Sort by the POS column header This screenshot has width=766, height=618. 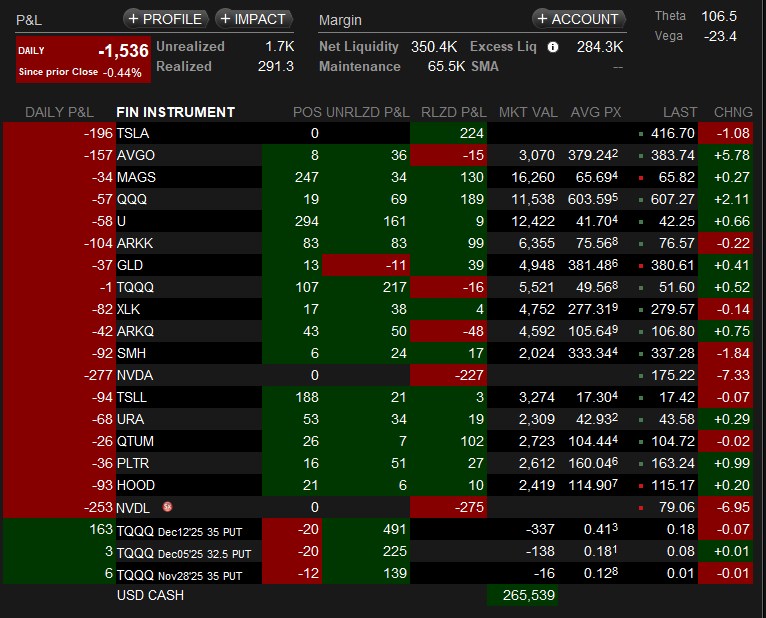point(307,112)
